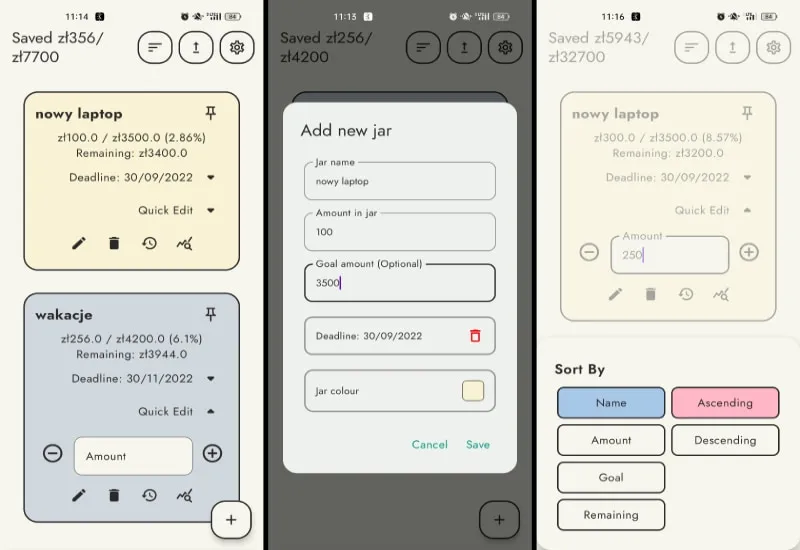Remove deadline with red trash icon in dialog
The width and height of the screenshot is (800, 550).
point(475,336)
